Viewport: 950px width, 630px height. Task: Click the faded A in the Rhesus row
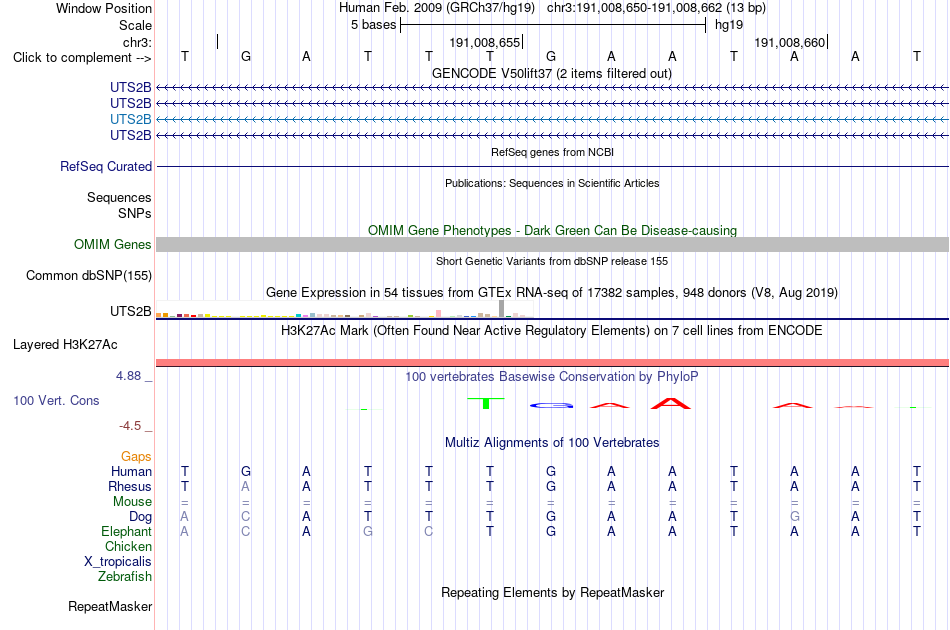click(x=245, y=486)
